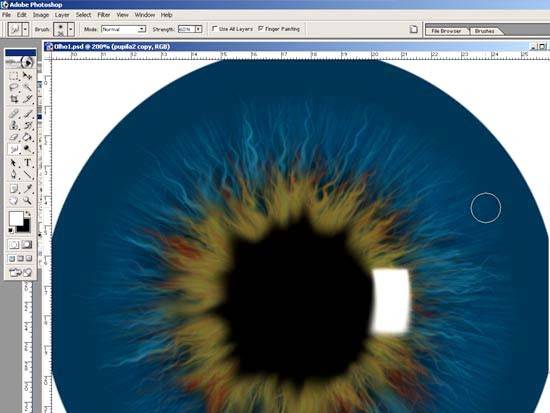Viewport: 550px width, 413px height.
Task: Select the Clone Stamp tool
Action: [14, 125]
